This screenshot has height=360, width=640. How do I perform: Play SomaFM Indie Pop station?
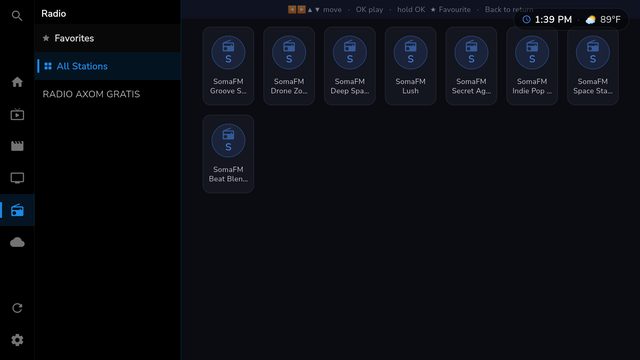coord(532,66)
